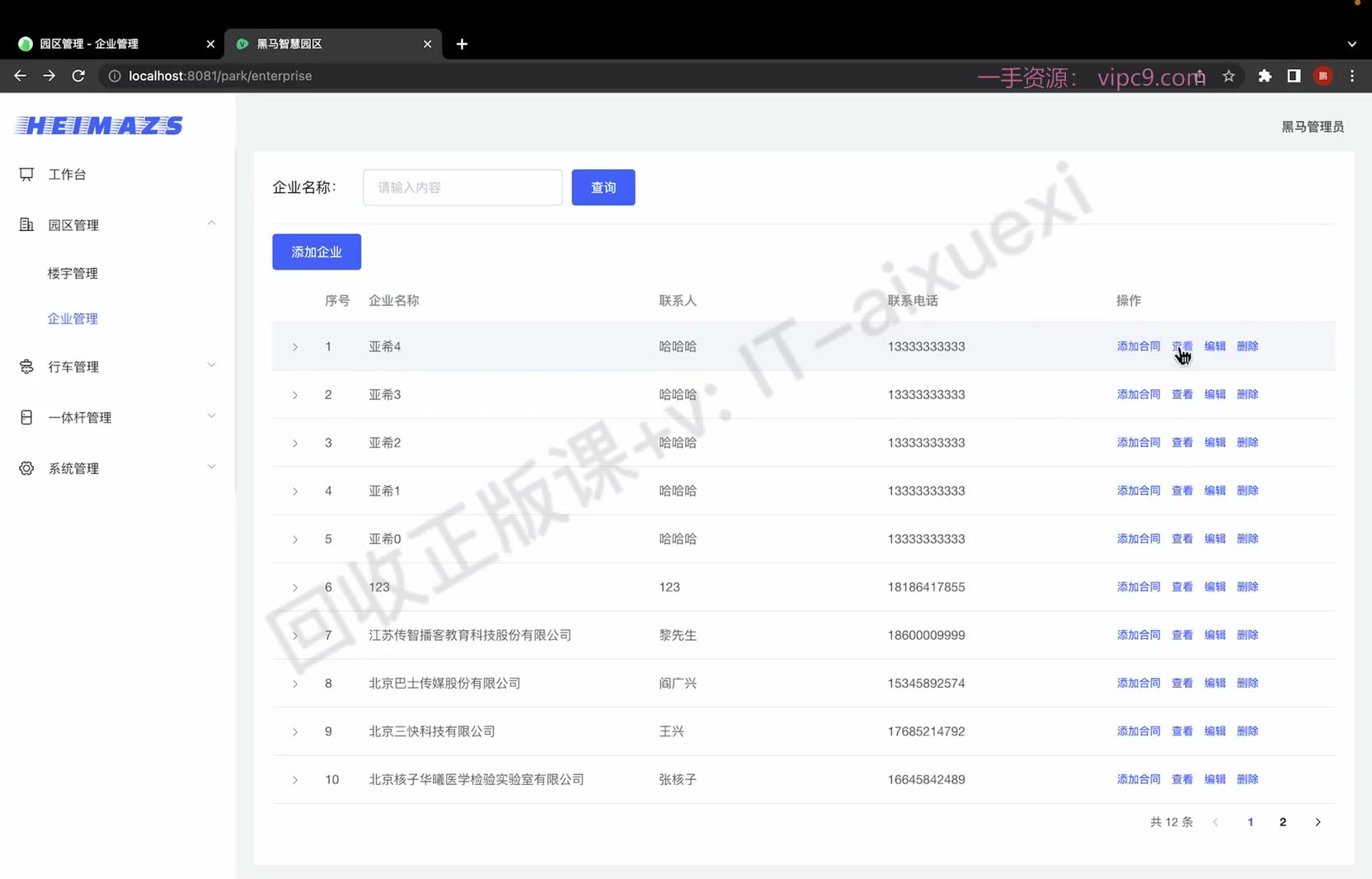
Task: Open a new browser tab with plus icon
Action: (x=462, y=44)
